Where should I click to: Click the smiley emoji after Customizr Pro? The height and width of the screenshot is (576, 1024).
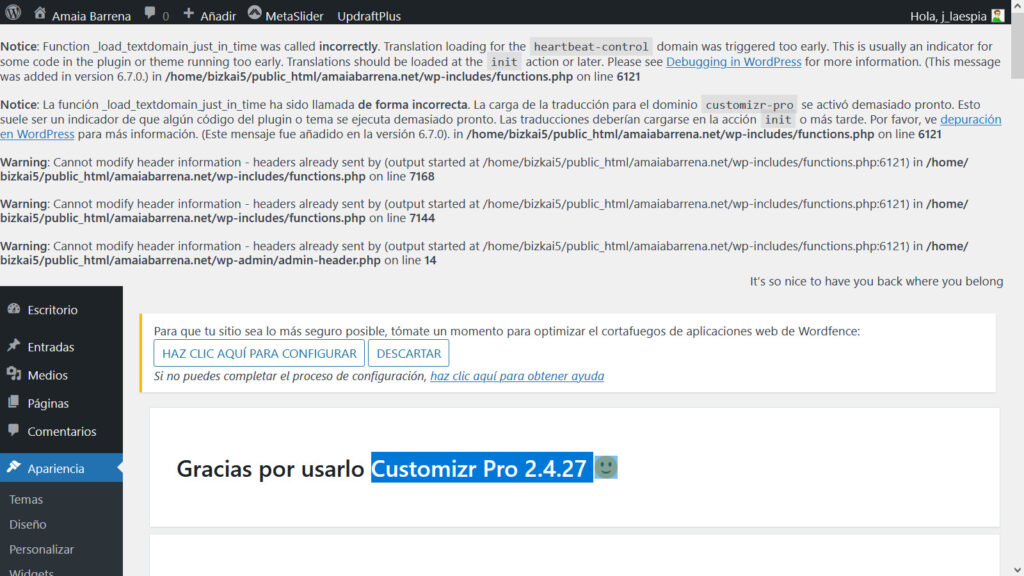click(605, 467)
